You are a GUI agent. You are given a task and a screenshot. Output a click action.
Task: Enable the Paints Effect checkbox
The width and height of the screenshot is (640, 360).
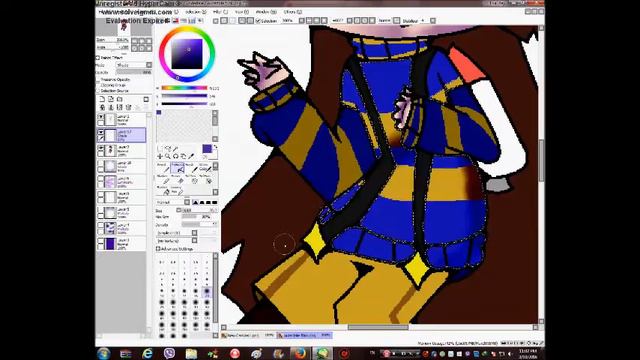98,58
